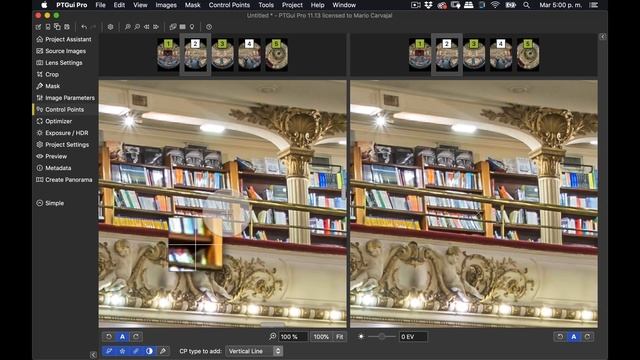The image size is (640, 360).
Task: Collapse panel with top-right chevron
Action: point(602,37)
